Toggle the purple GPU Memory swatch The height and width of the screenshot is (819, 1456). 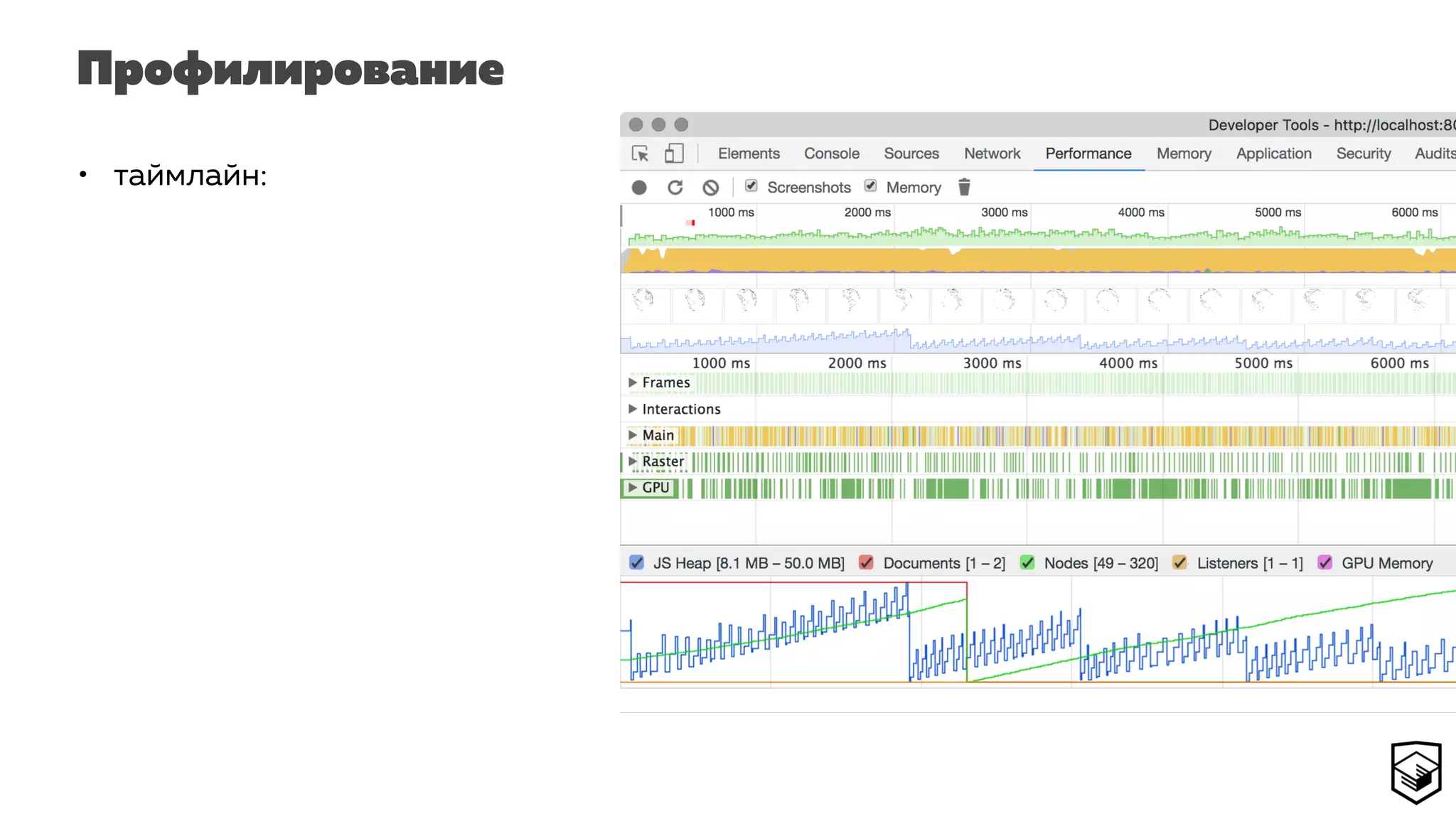[1324, 563]
